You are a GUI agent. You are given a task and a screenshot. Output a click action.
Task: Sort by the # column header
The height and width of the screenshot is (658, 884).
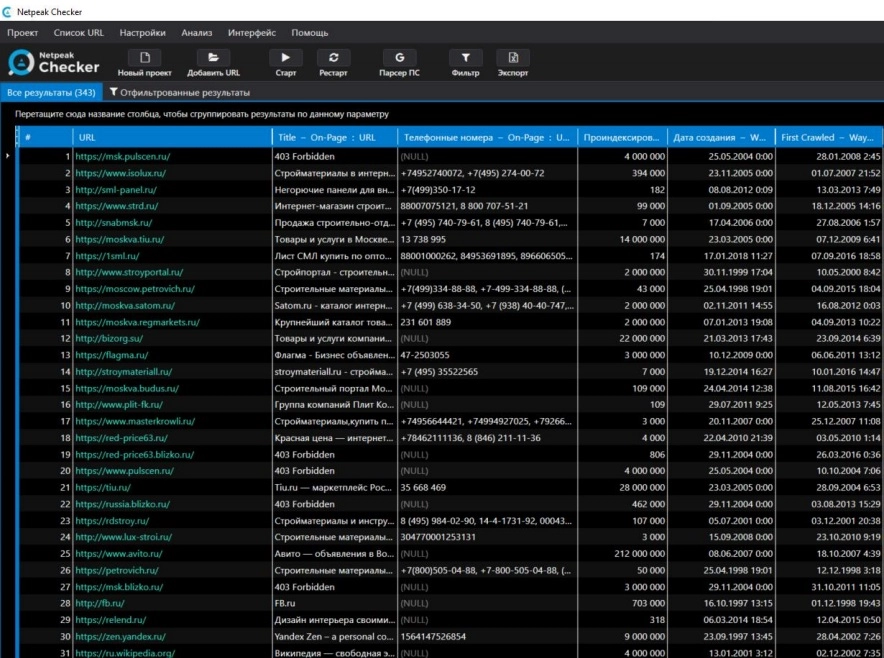click(x=46, y=138)
